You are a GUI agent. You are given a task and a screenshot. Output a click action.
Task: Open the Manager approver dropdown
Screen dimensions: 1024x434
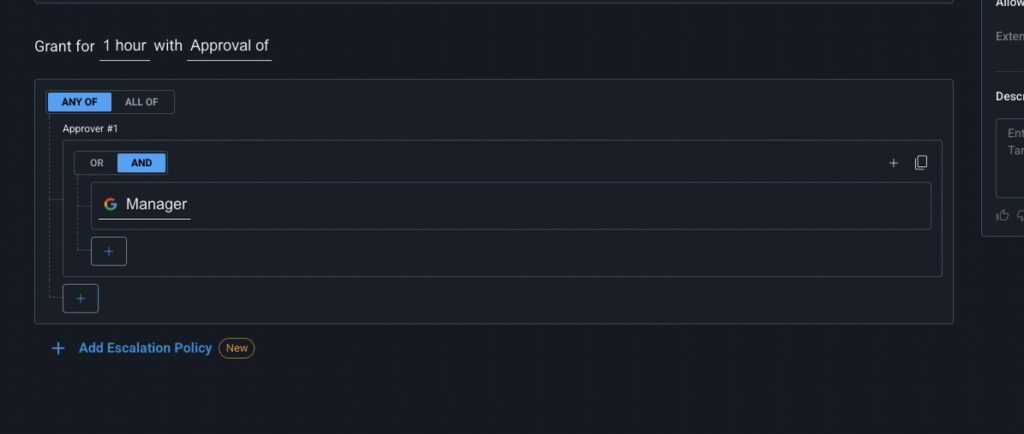(x=156, y=204)
